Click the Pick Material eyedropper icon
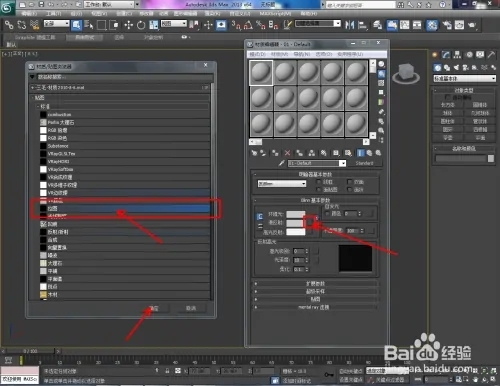The height and width of the screenshot is (386, 500). click(x=282, y=163)
